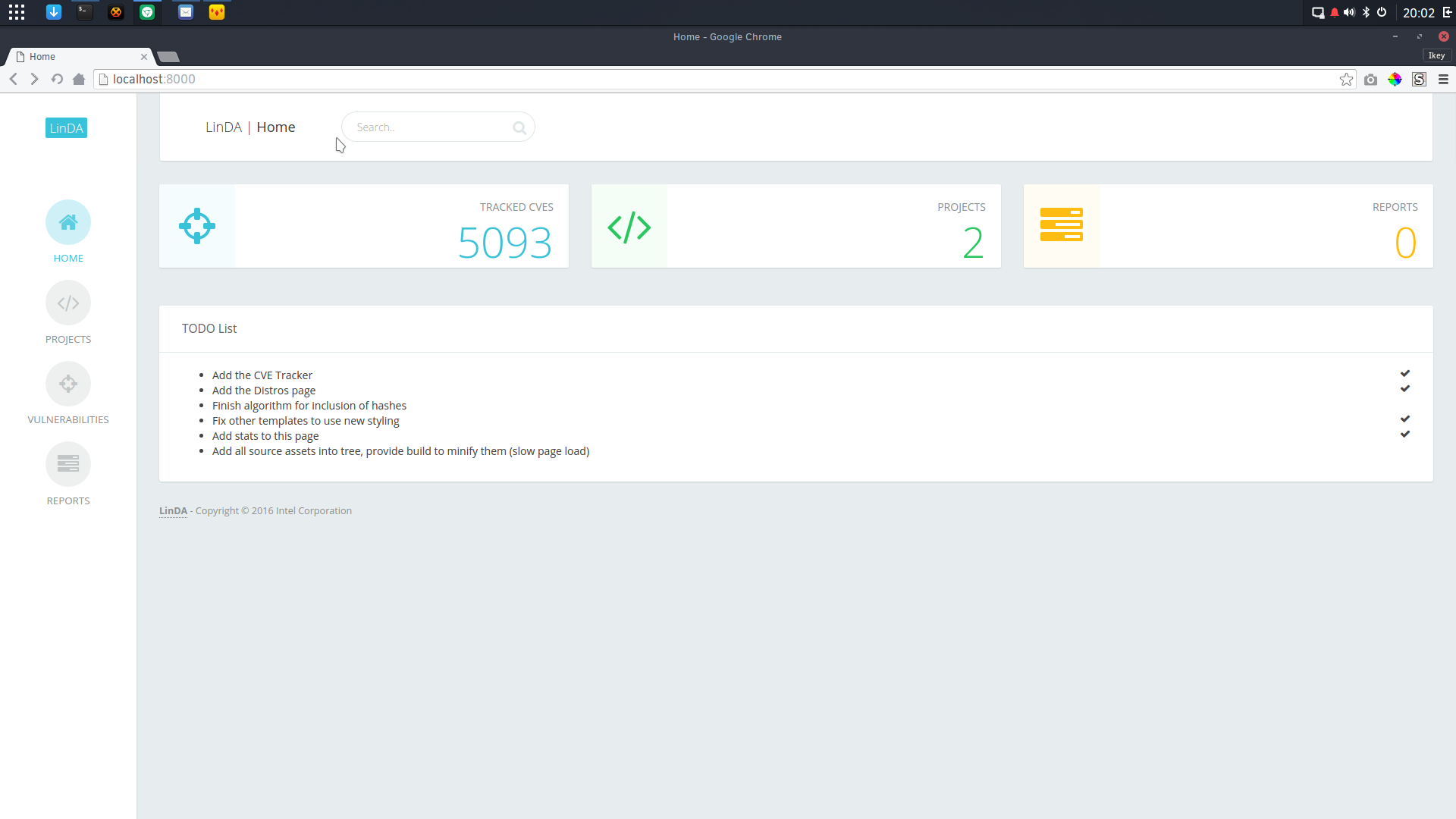Click the Home breadcrumb title
This screenshot has width=1456, height=819.
(276, 127)
